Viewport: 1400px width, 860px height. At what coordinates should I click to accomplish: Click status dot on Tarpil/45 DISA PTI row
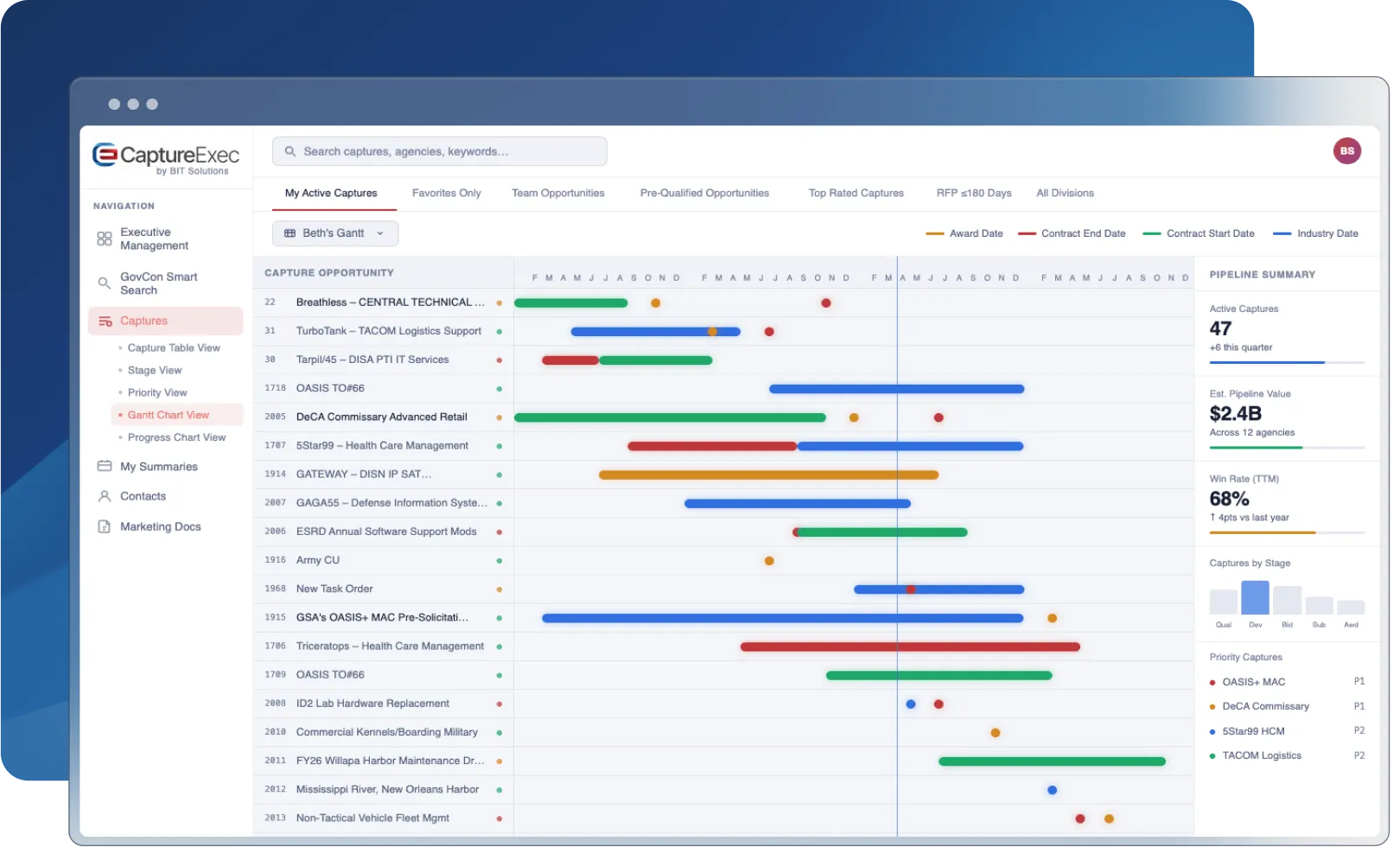(500, 360)
